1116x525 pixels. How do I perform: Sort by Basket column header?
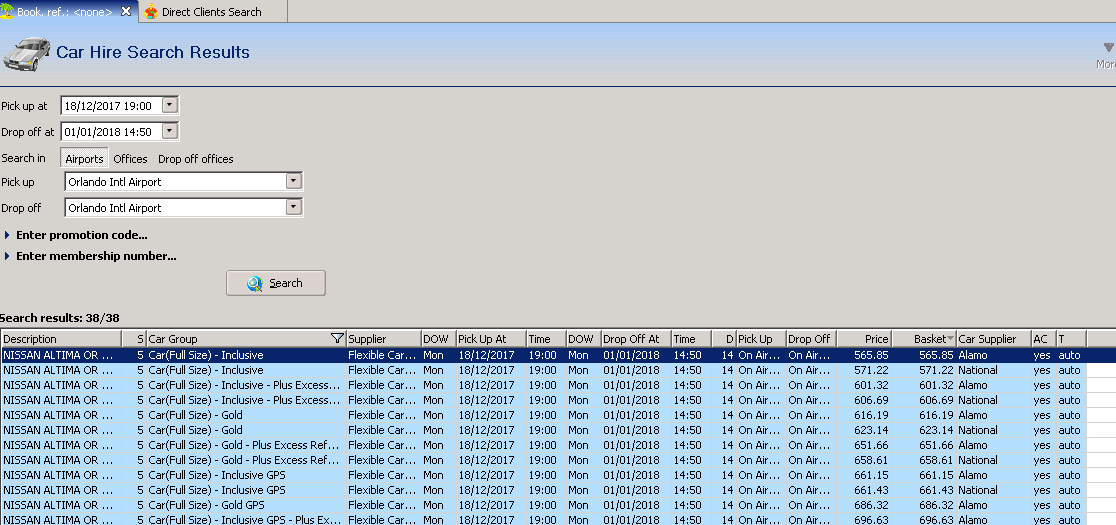925,339
